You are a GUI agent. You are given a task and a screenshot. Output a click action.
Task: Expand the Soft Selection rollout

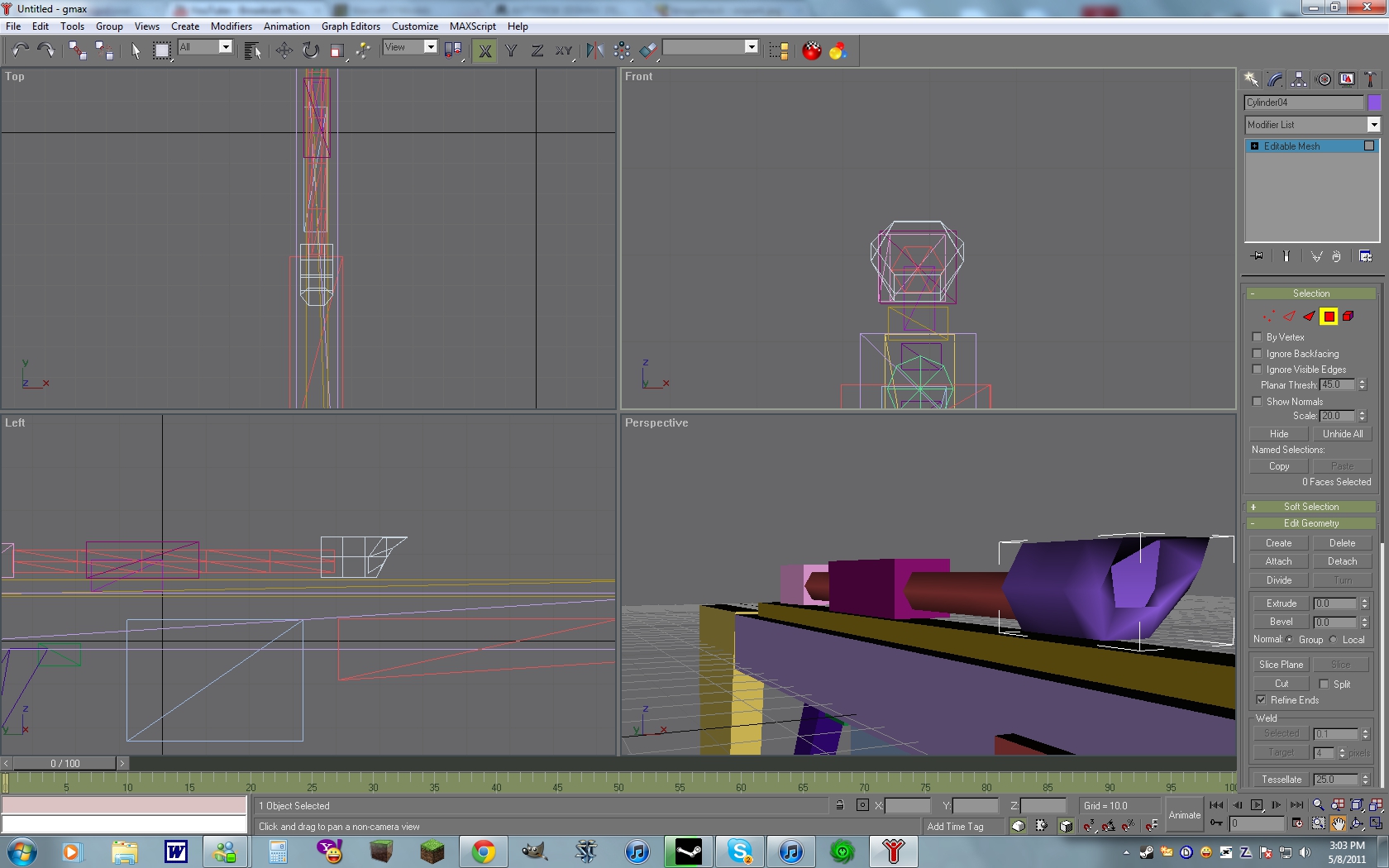(1311, 507)
